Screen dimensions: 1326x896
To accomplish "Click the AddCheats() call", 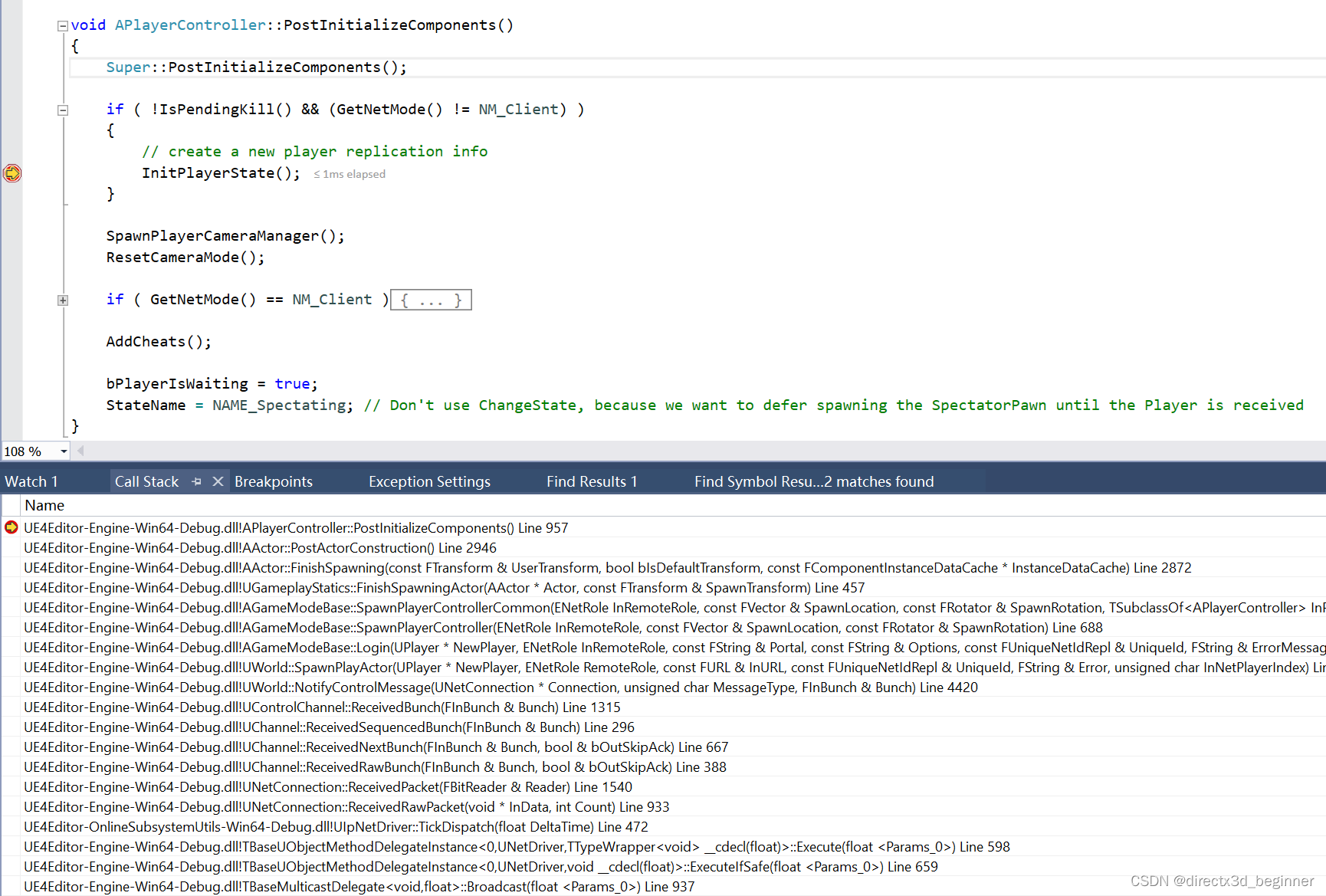I will (x=159, y=342).
